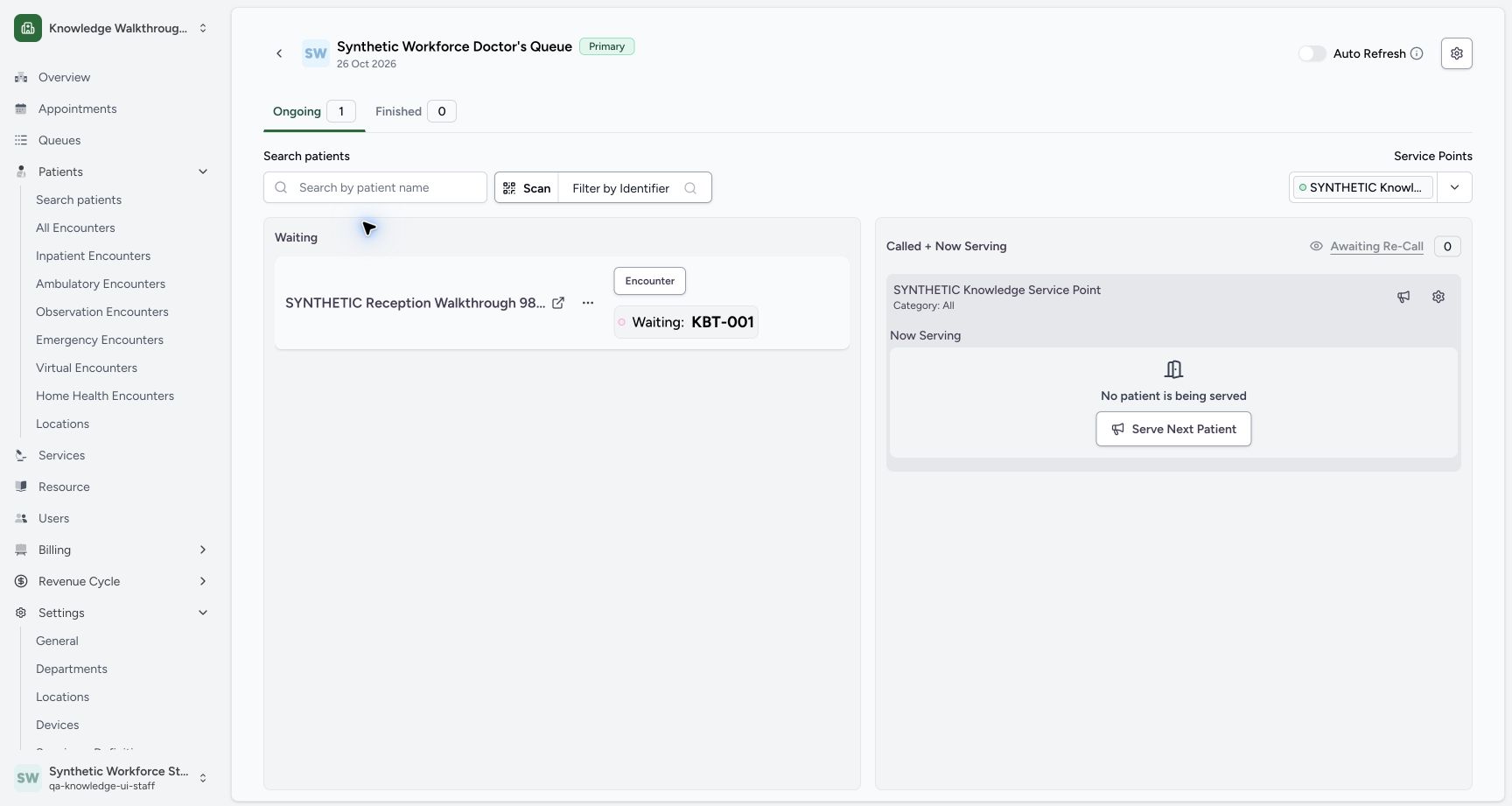Click the search magnifier in identifier filter
1512x806 pixels.
690,188
